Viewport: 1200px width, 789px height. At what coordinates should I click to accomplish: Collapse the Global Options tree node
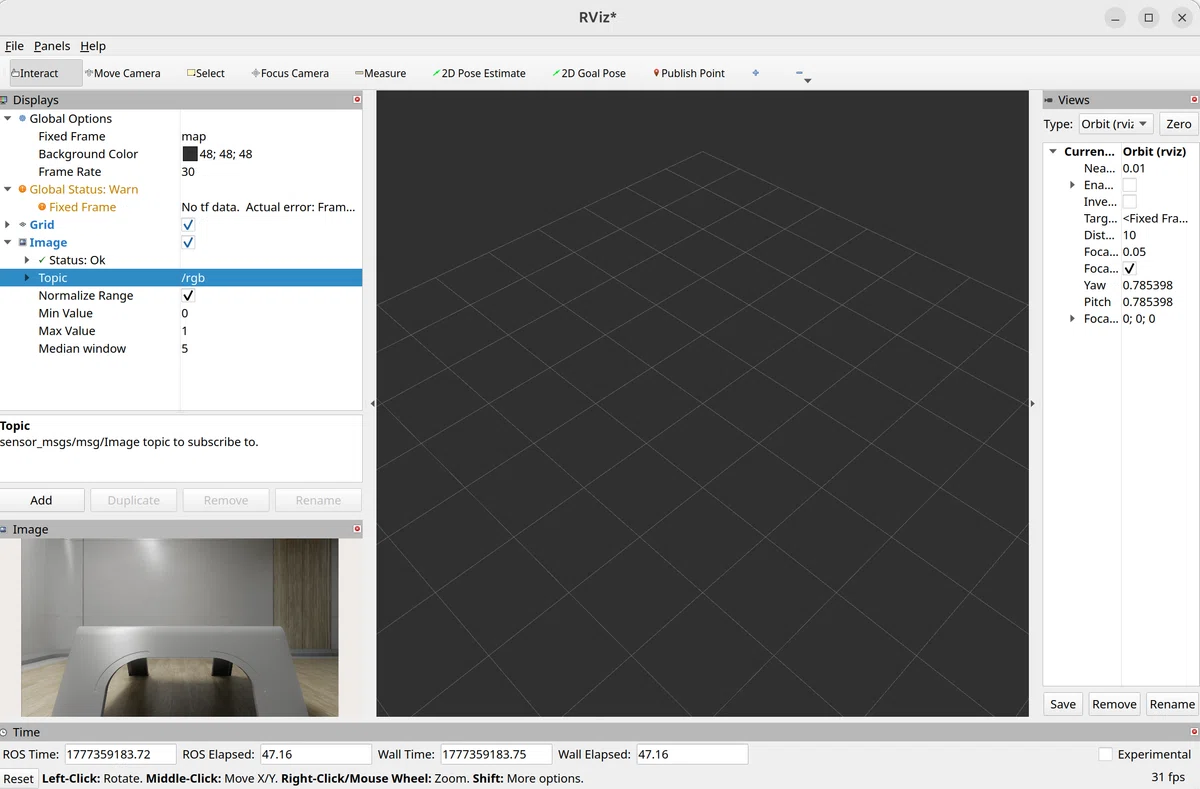point(8,118)
